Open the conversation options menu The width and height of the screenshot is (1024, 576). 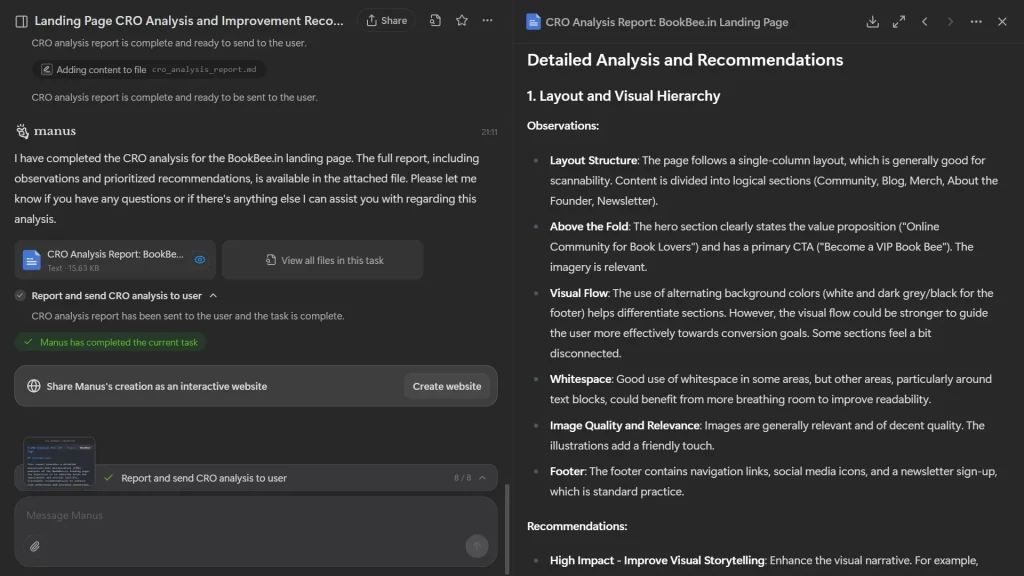click(x=487, y=20)
